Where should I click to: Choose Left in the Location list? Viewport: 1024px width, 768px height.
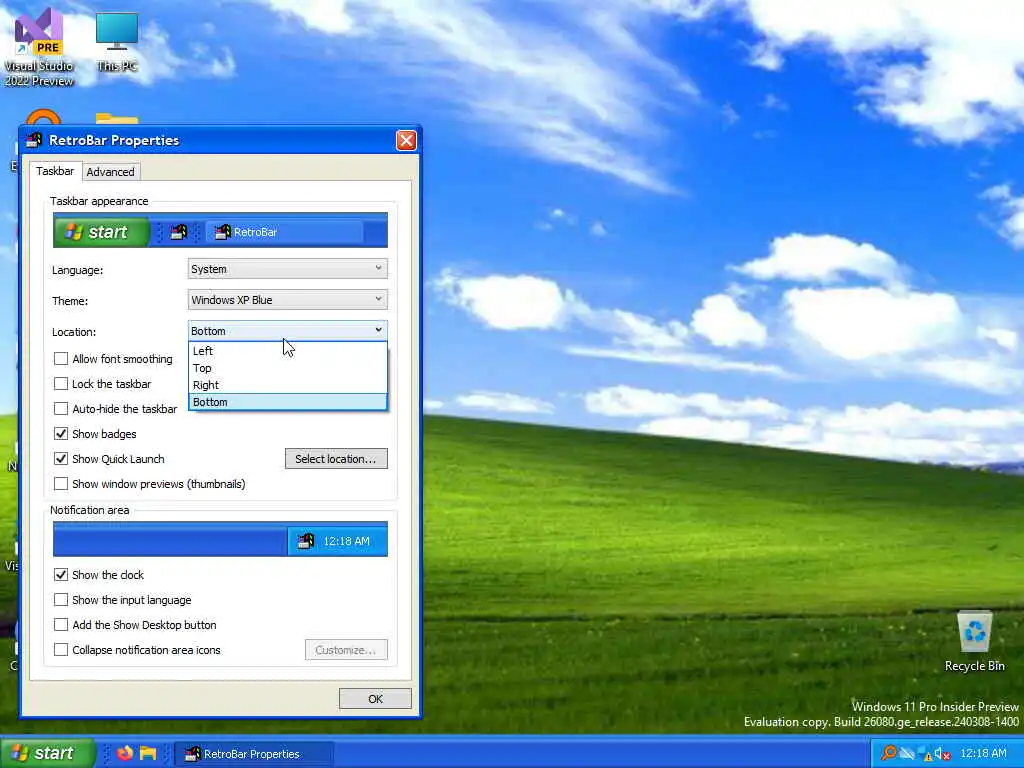[287, 351]
